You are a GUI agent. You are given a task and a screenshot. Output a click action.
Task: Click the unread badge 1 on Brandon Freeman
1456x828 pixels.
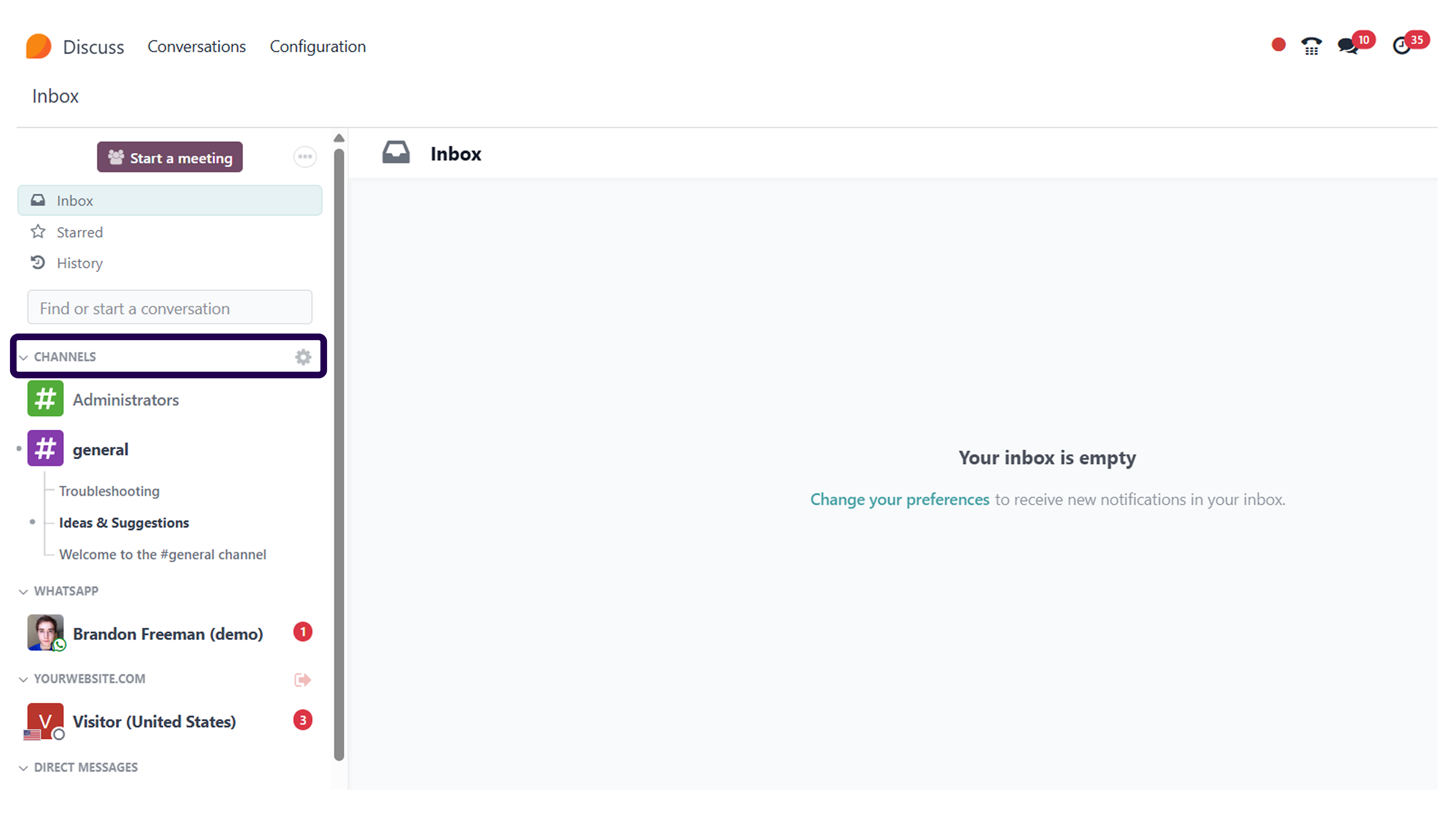click(x=303, y=632)
